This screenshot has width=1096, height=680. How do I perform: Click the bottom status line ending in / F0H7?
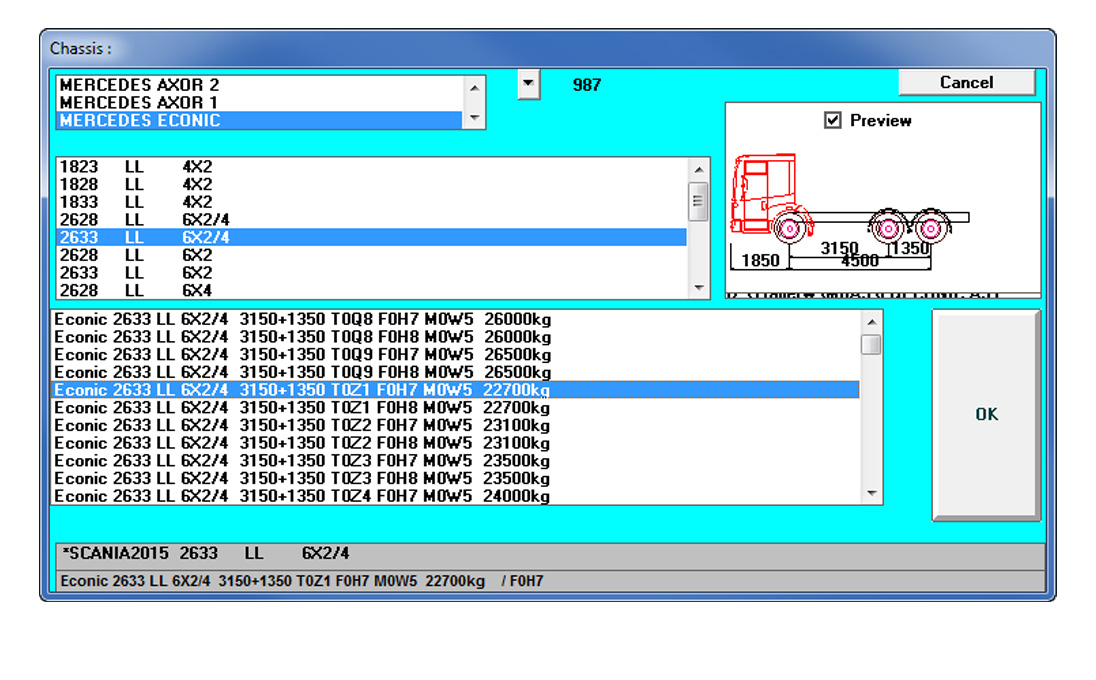coord(550,581)
